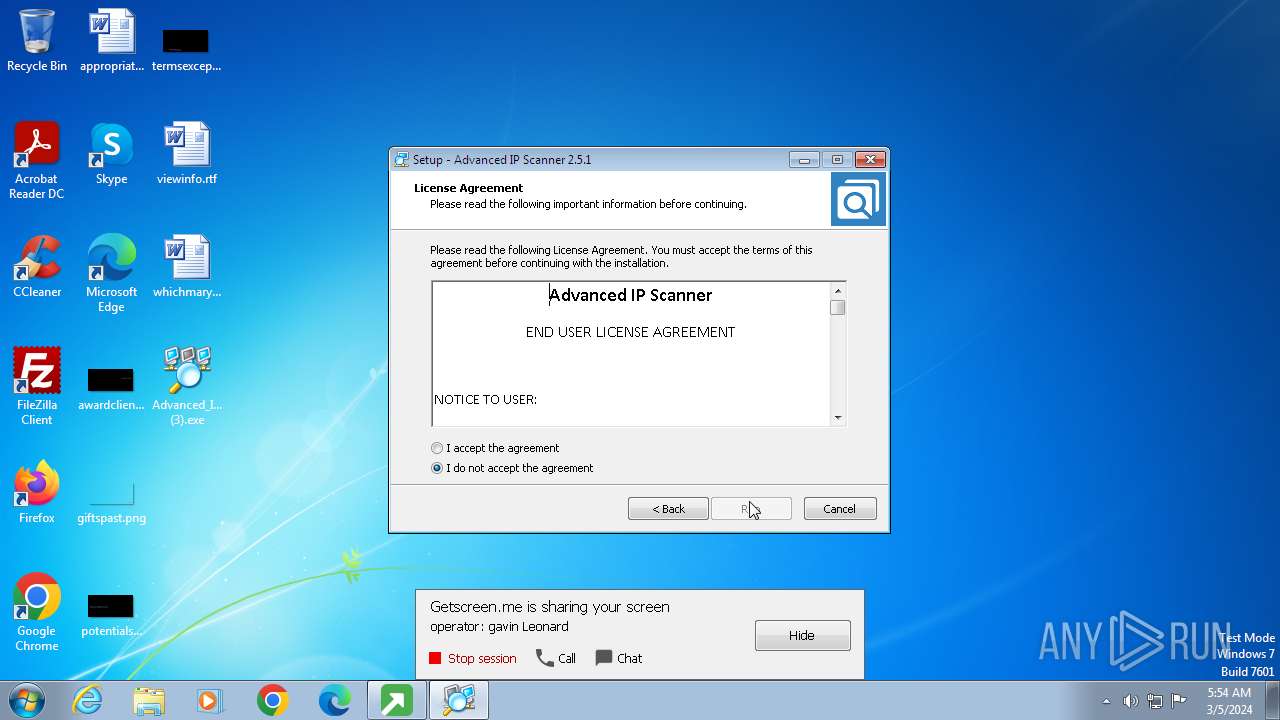The image size is (1280, 720).
Task: Click the "NOTICE TO USER:" text
Action: (x=486, y=399)
